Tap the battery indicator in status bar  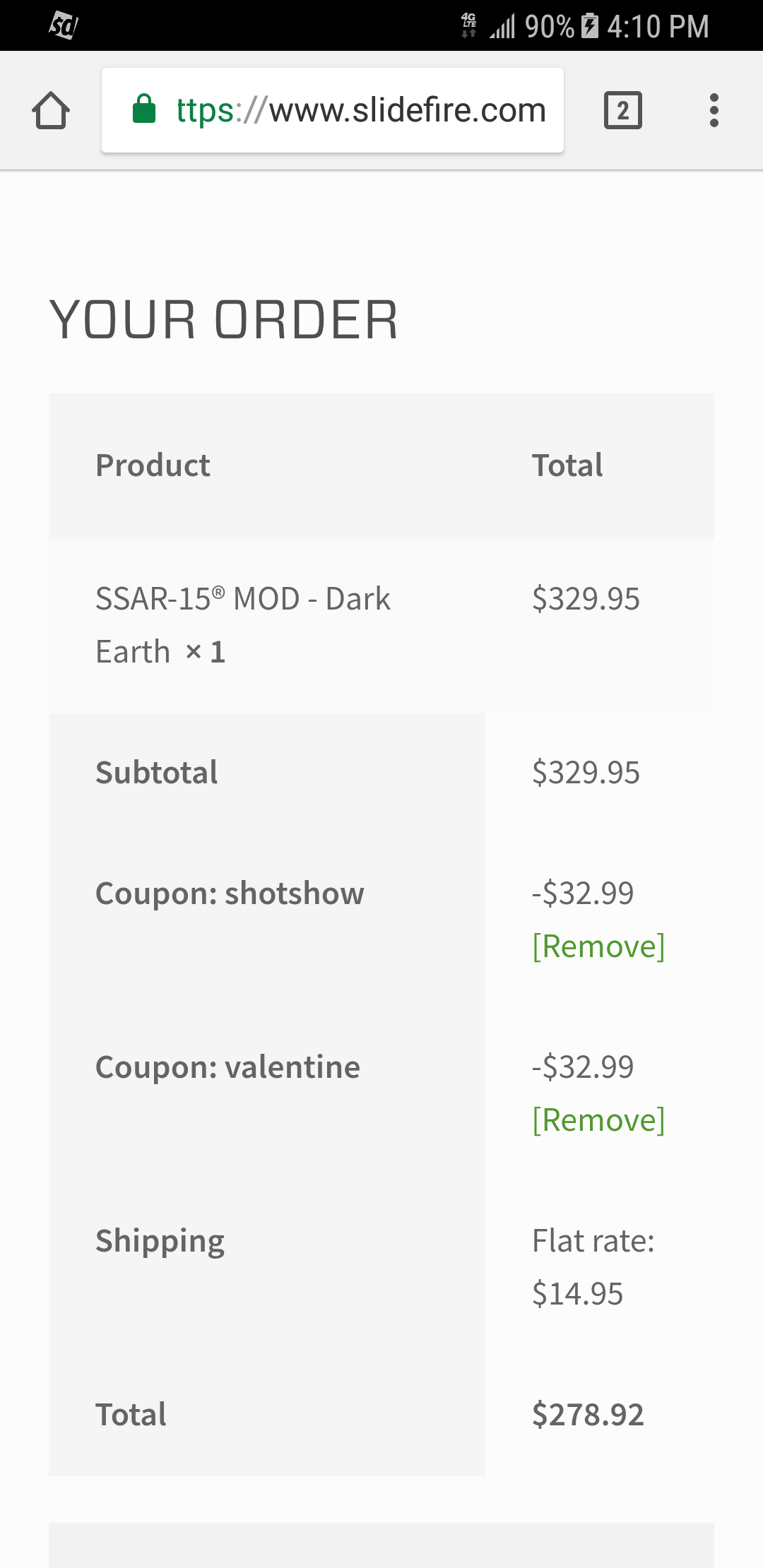[x=588, y=27]
